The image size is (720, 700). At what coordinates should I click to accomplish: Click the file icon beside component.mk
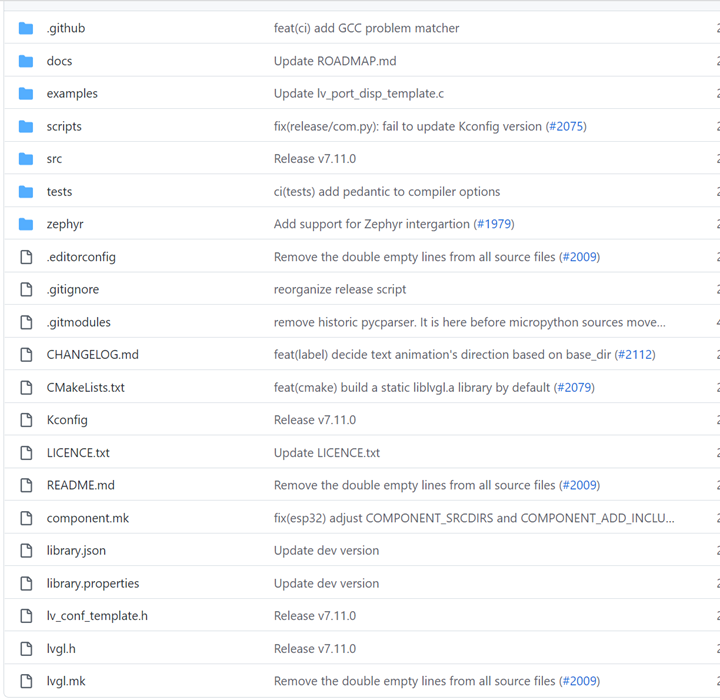26,518
